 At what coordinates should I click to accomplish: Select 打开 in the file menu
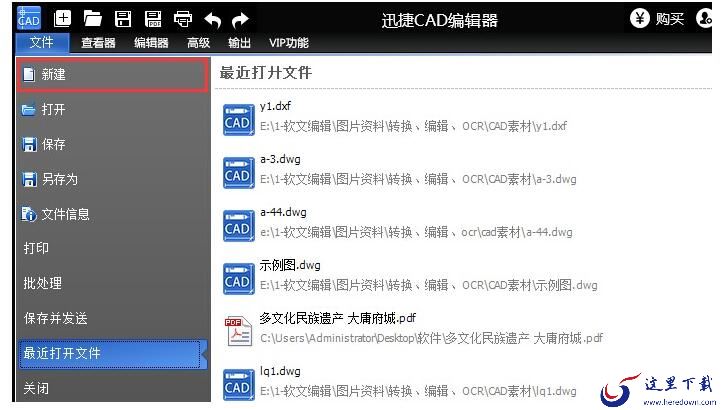113,110
